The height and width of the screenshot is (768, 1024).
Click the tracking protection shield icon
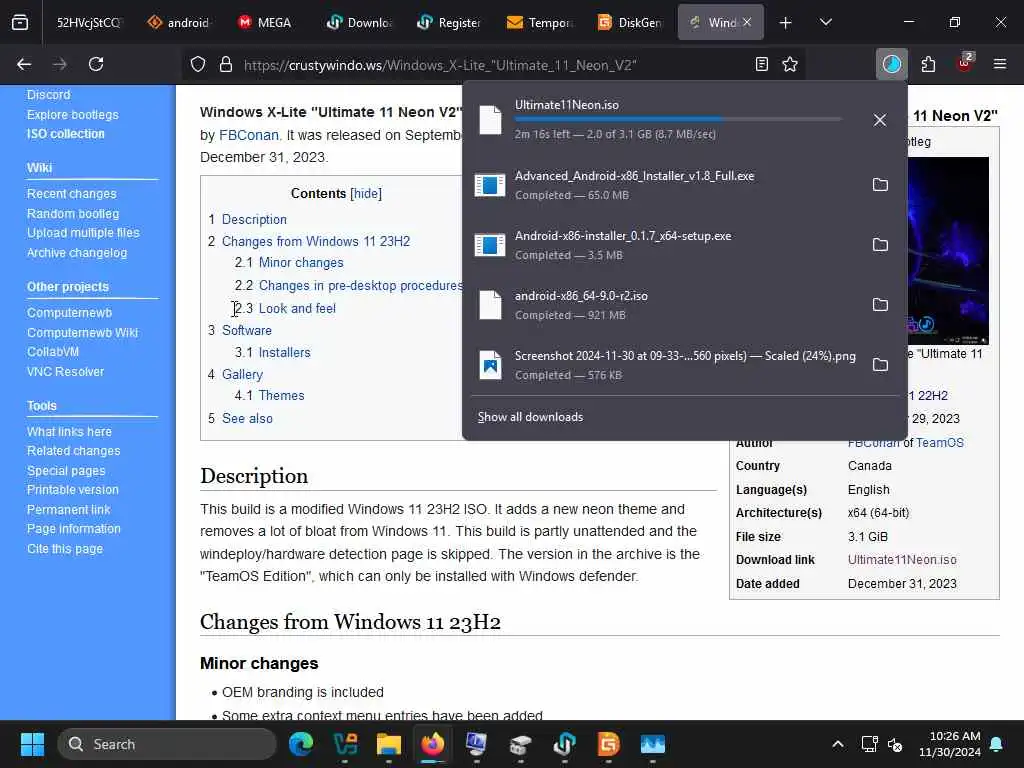click(198, 65)
